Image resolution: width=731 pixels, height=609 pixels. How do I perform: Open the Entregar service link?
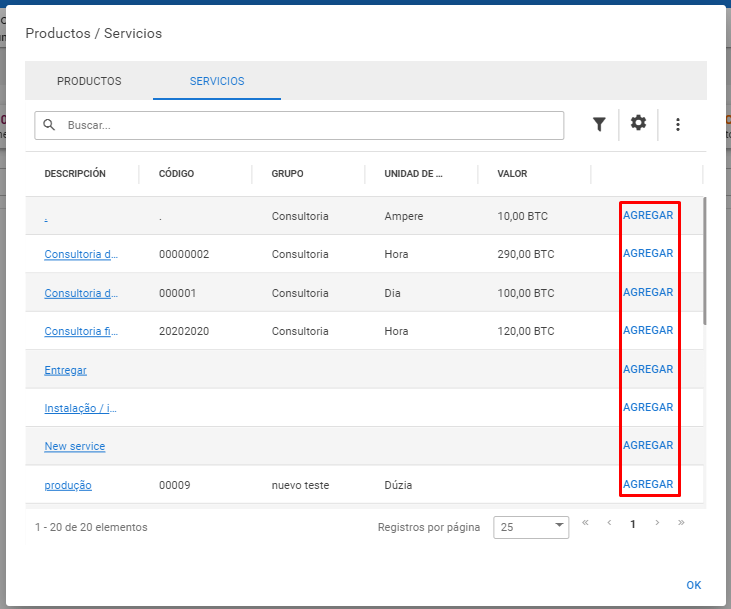65,370
